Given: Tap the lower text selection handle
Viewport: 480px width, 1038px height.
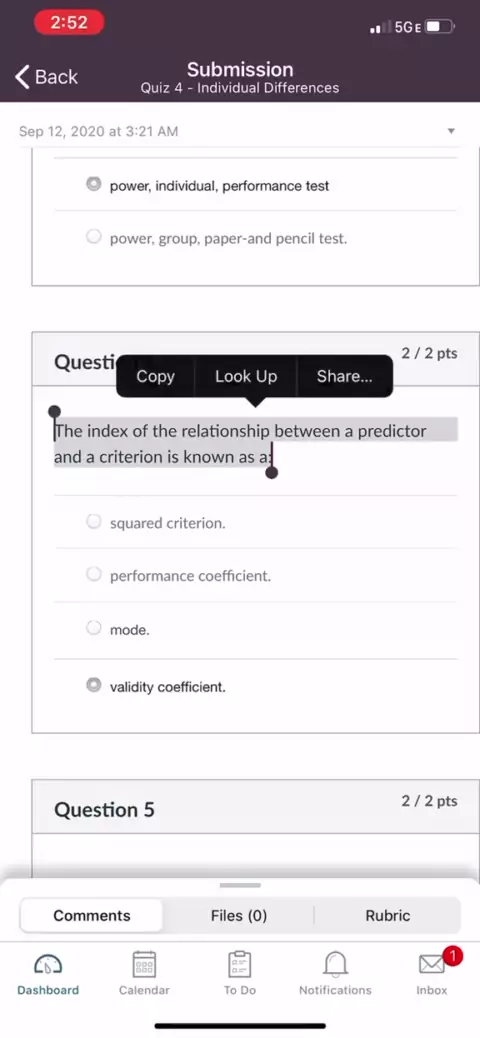Looking at the screenshot, I should coord(271,473).
